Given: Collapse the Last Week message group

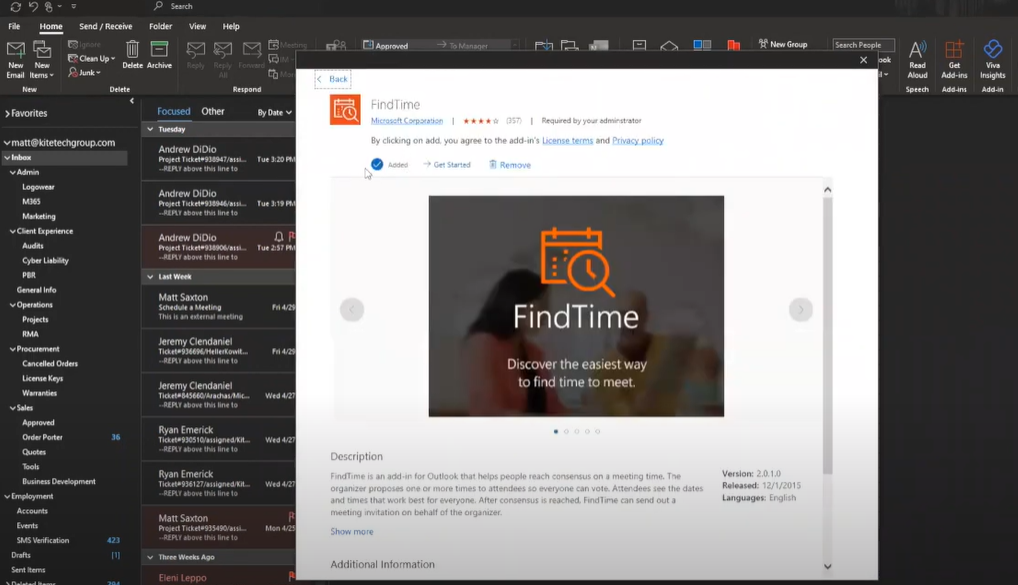Looking at the screenshot, I should point(150,277).
